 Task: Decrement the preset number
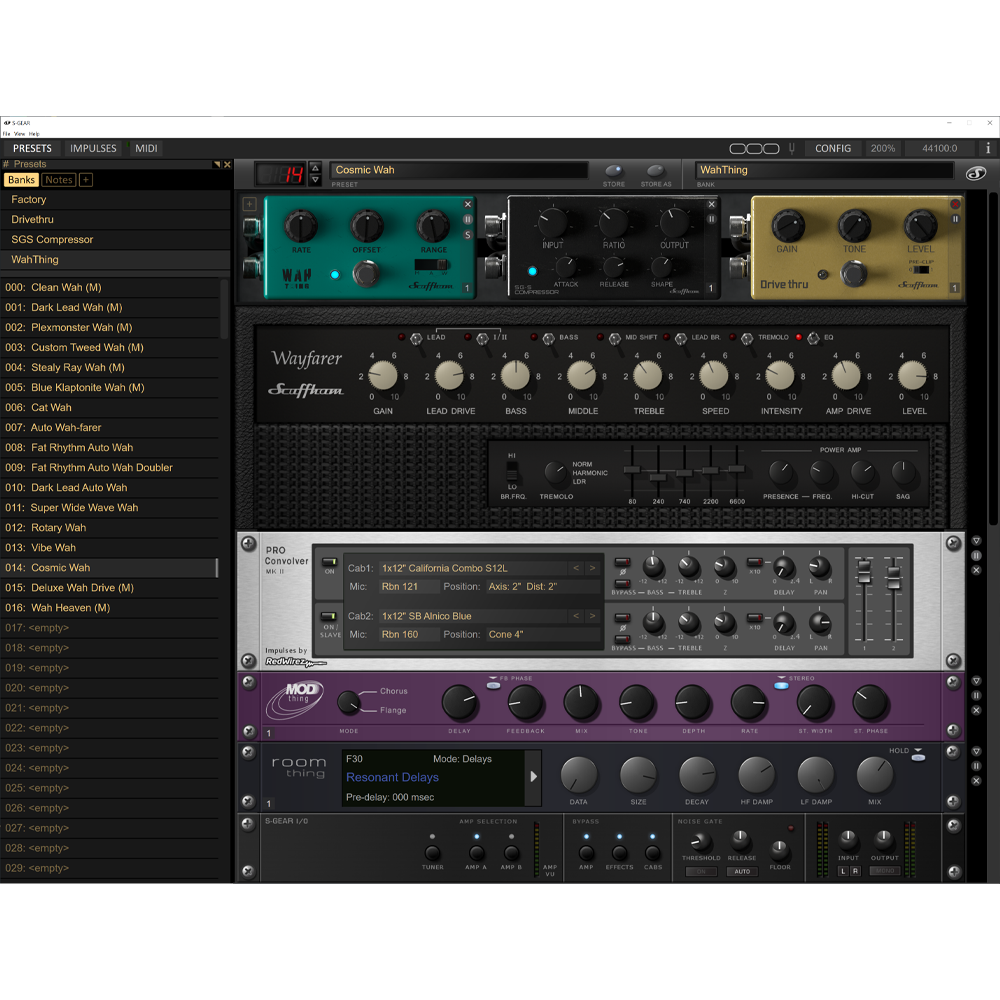coord(315,180)
